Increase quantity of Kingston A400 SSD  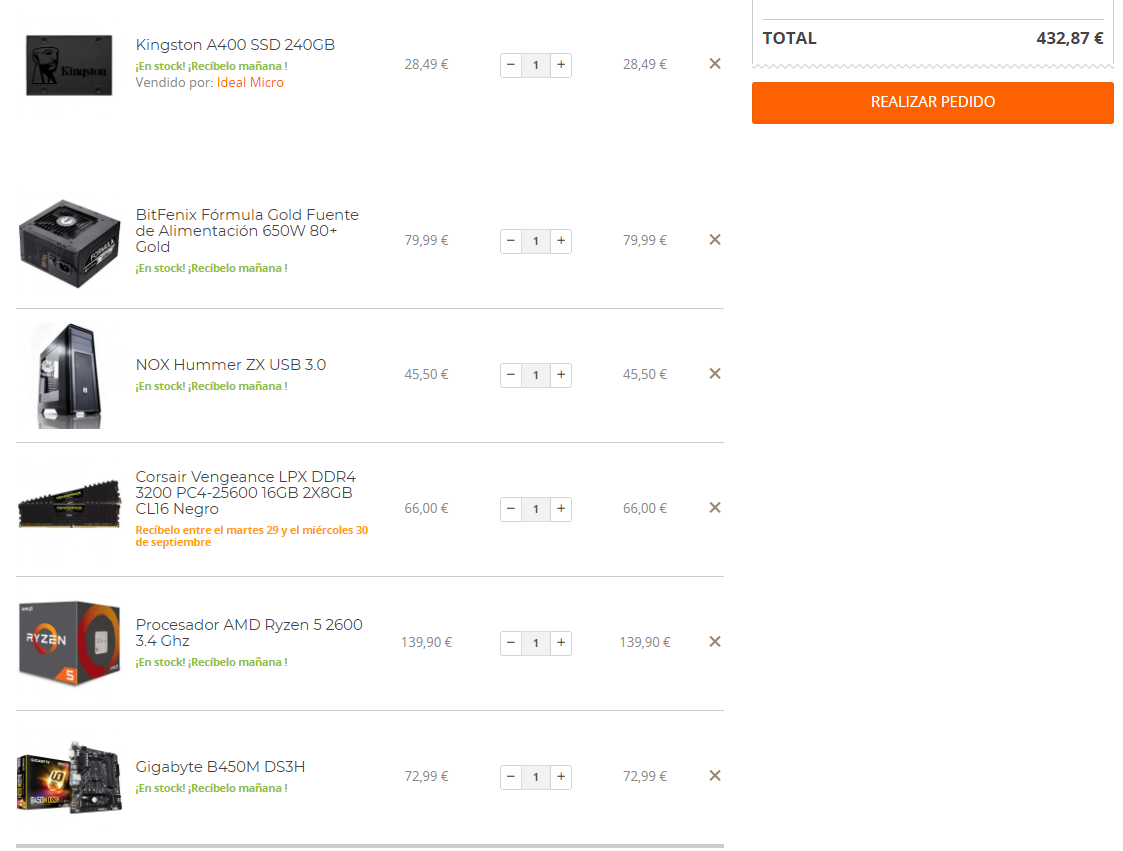click(561, 65)
